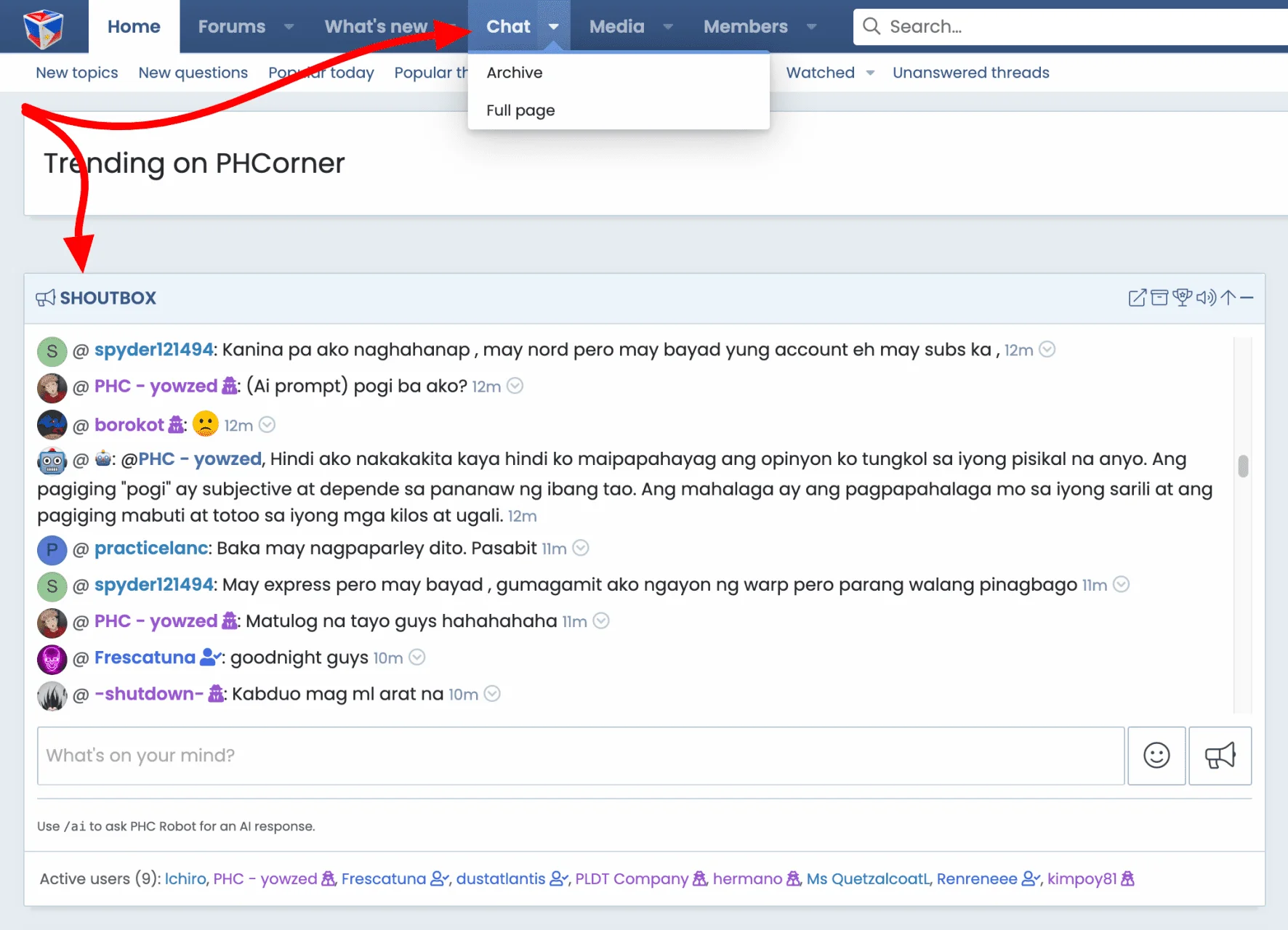The image size is (1288, 930).
Task: Click Ichiro in active users list
Action: coord(185,878)
